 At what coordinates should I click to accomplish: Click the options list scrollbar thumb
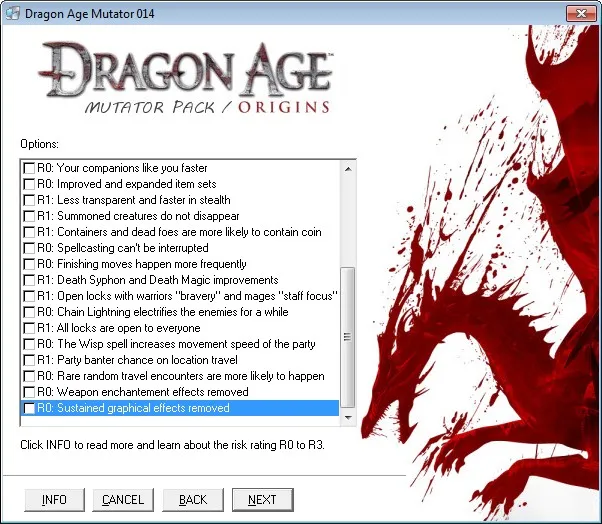tap(348, 337)
